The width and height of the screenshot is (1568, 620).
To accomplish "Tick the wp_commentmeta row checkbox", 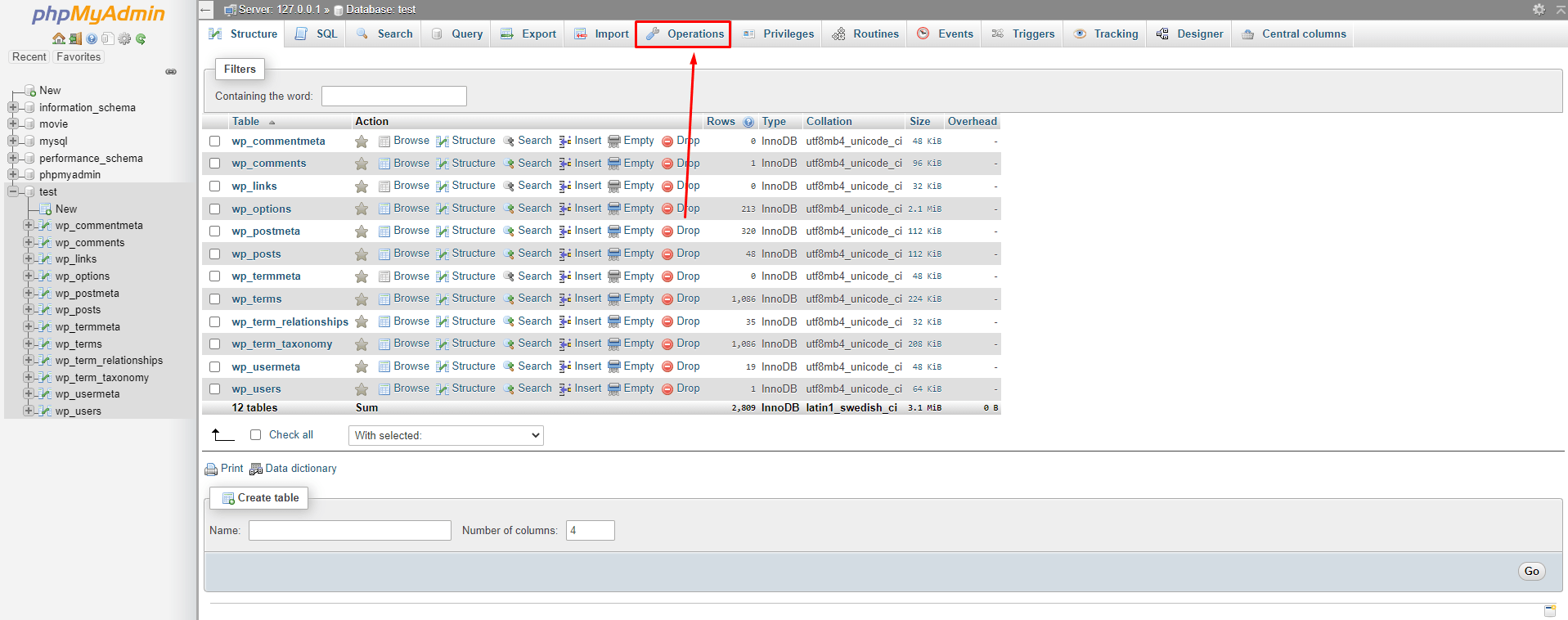I will coord(215,142).
